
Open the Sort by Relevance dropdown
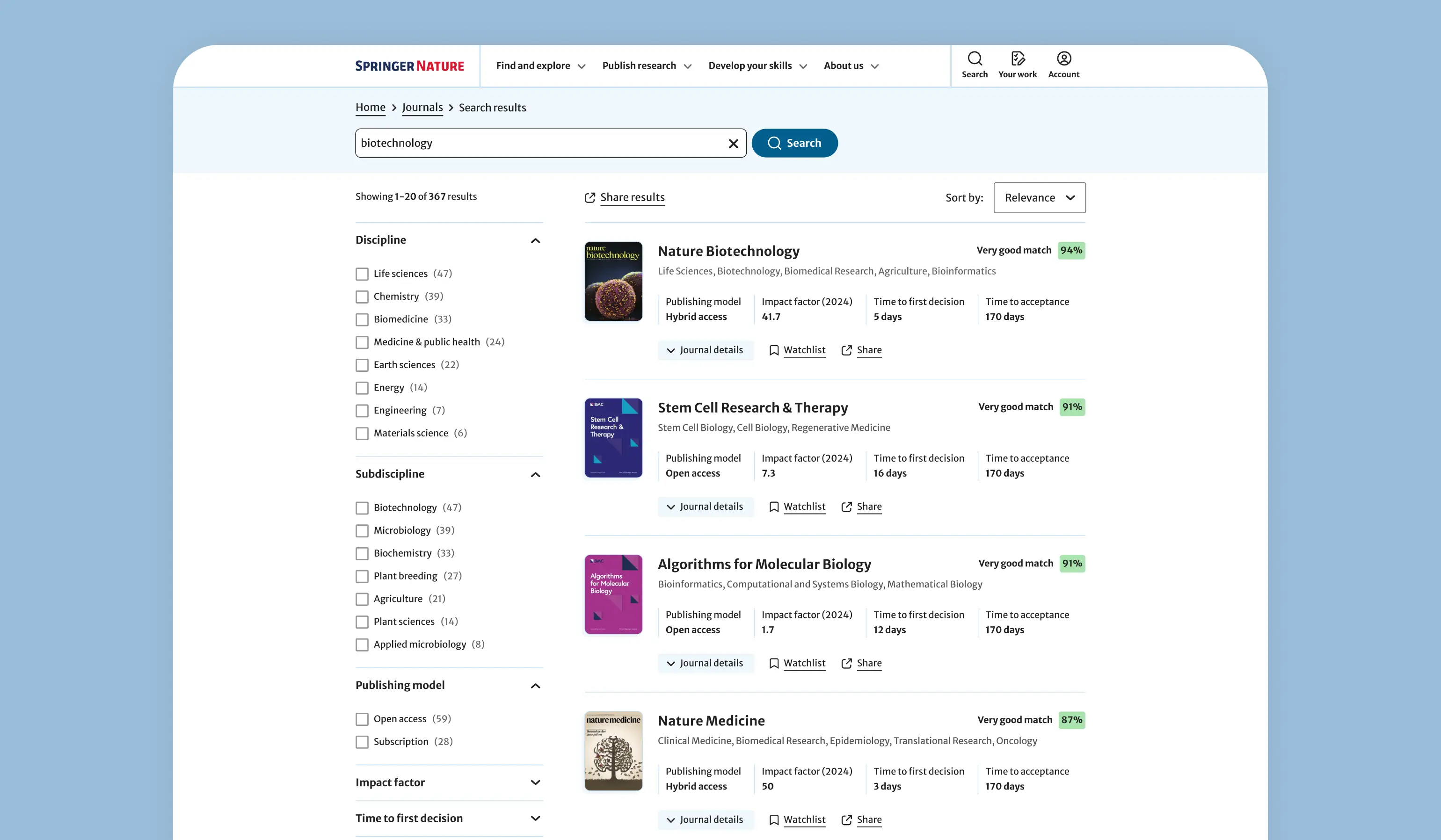(x=1040, y=198)
